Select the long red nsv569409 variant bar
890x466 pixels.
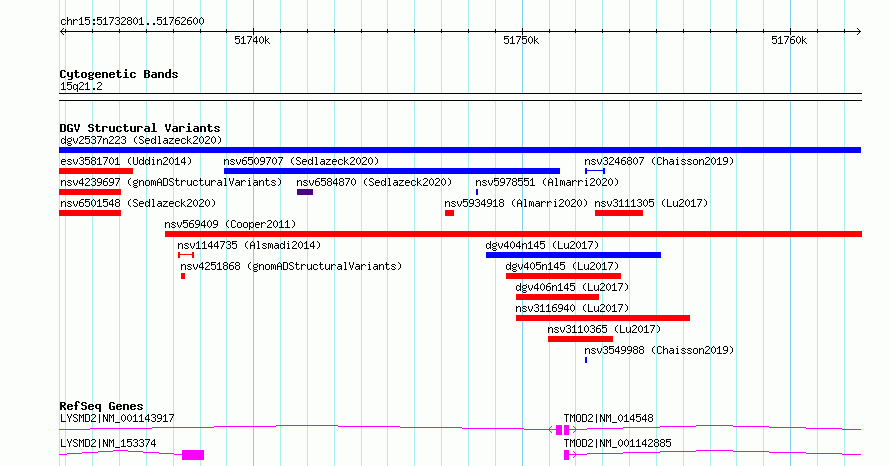coord(514,234)
